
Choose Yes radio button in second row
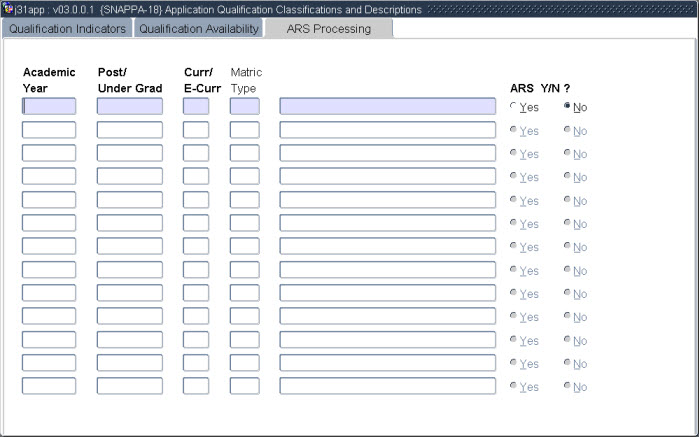coord(514,130)
